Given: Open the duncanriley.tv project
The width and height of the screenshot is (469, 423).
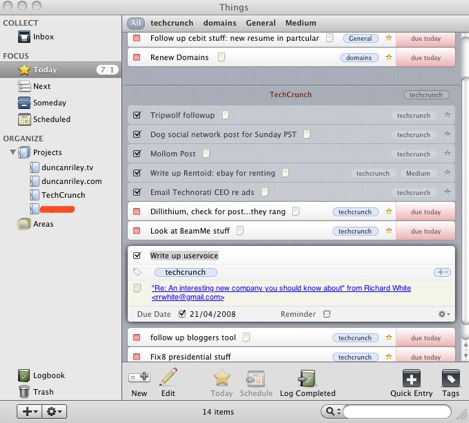Looking at the screenshot, I should coord(62,167).
